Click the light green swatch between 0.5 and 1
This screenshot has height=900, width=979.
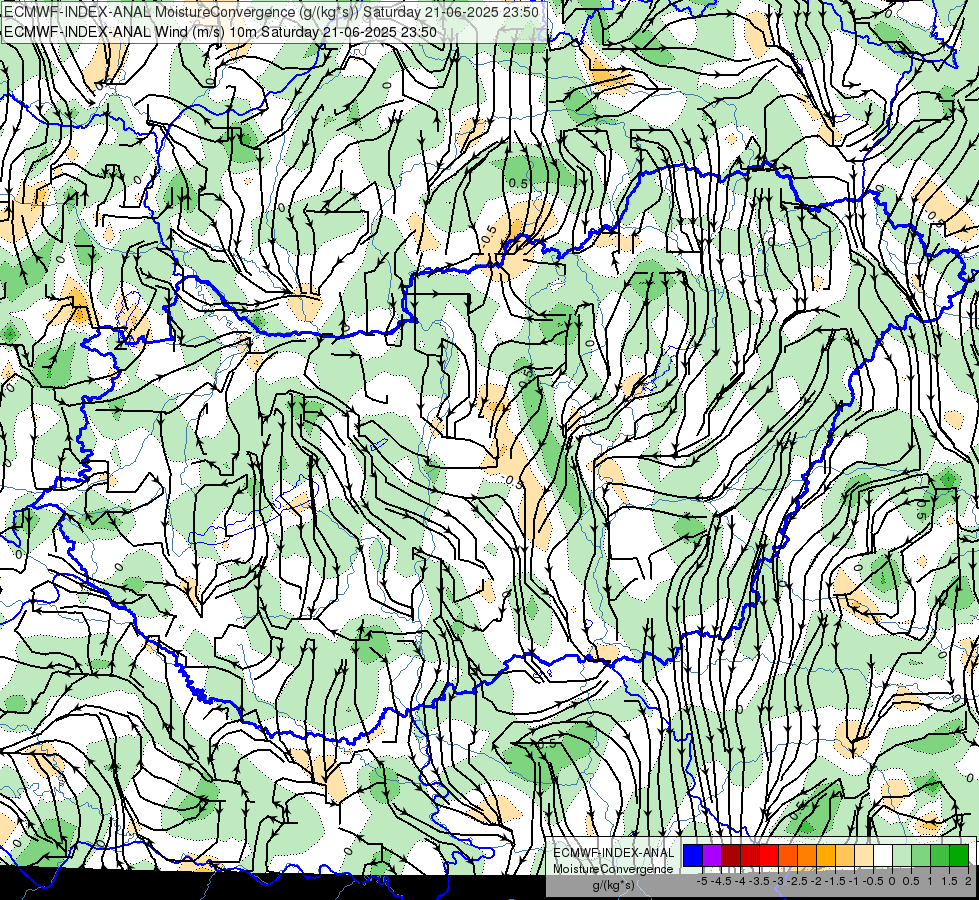(921, 856)
